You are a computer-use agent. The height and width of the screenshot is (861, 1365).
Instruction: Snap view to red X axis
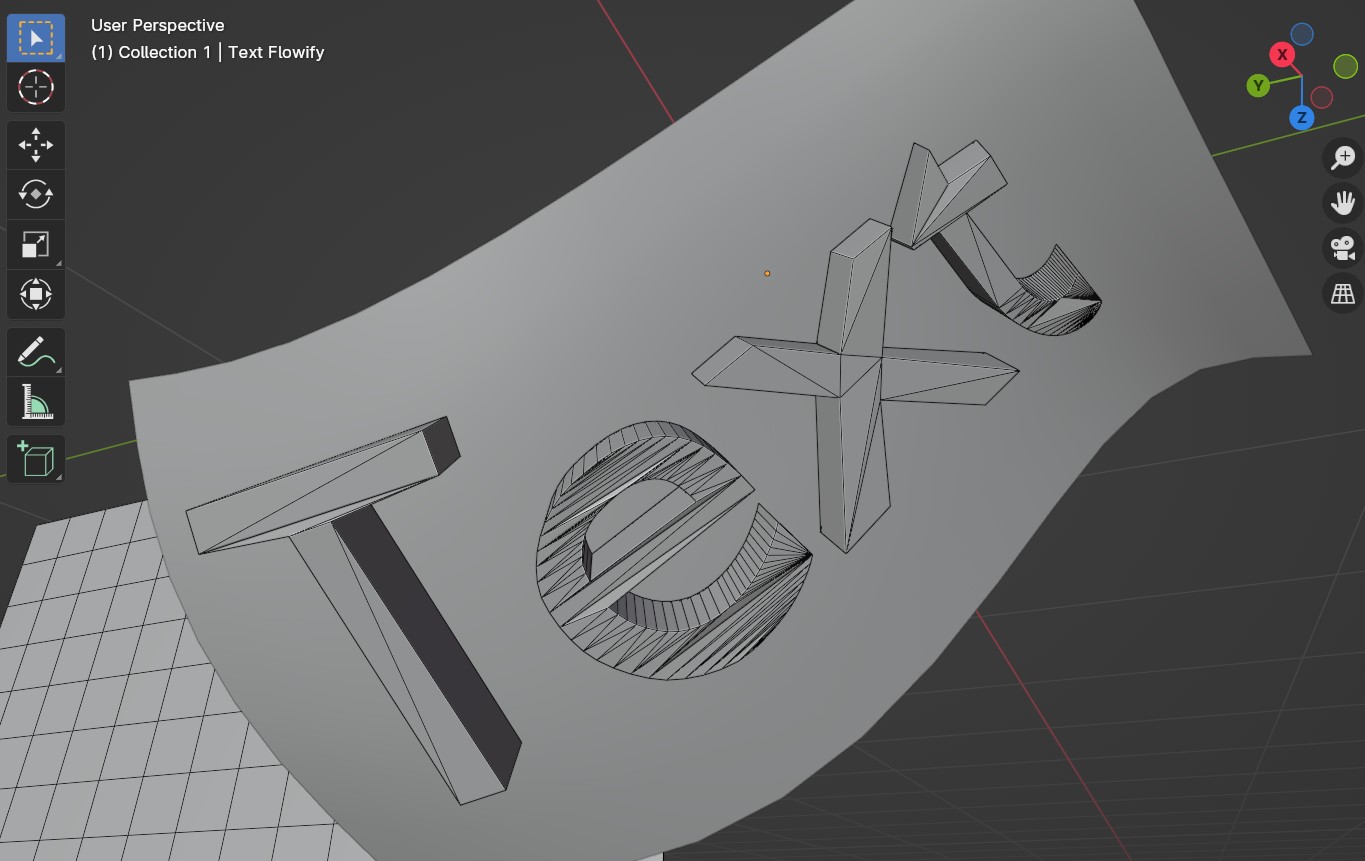[x=1282, y=55]
